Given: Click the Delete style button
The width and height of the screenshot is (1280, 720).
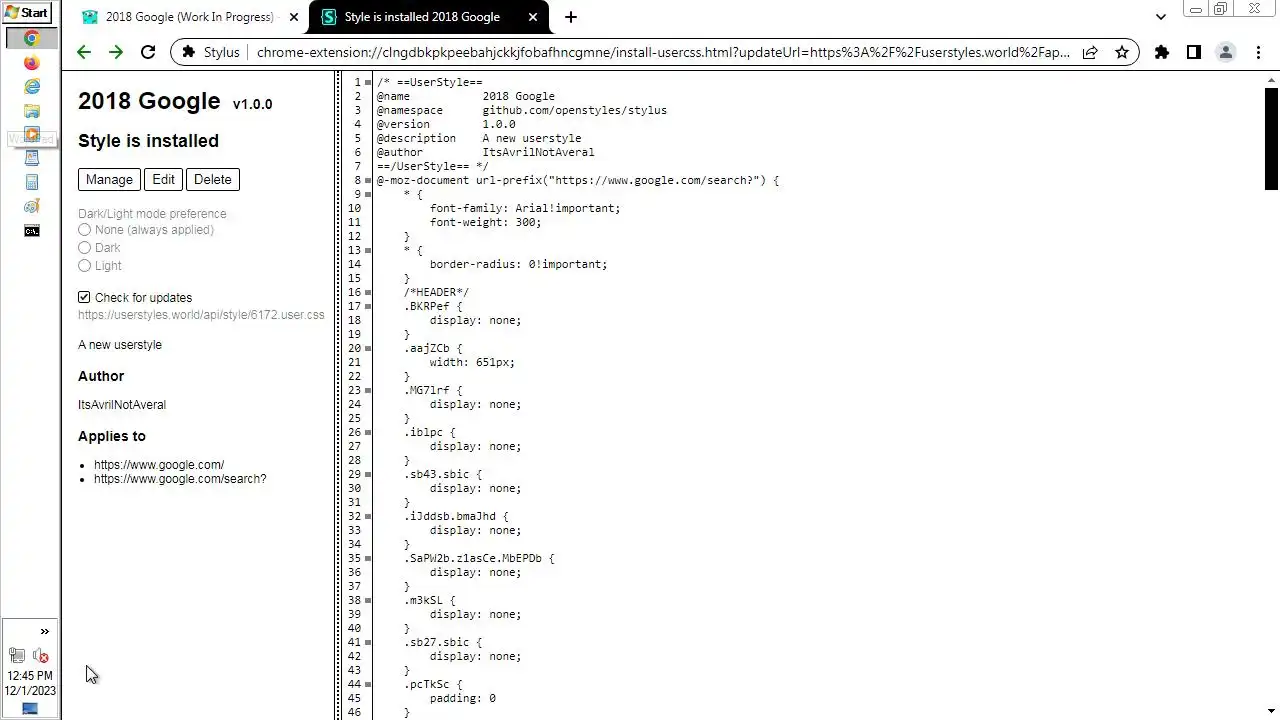Looking at the screenshot, I should click(x=212, y=179).
